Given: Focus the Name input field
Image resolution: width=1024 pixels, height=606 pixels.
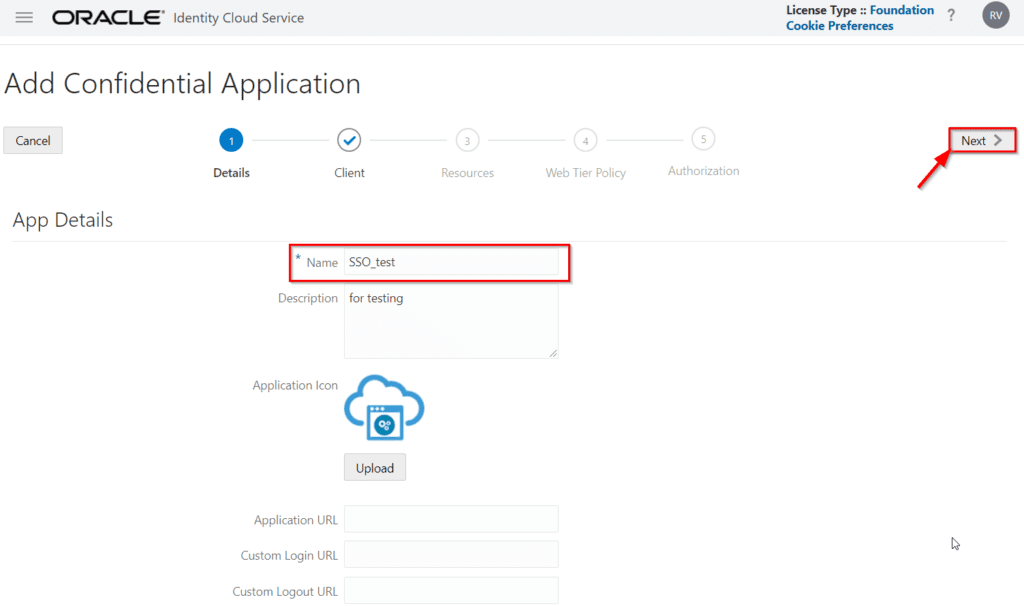Looking at the screenshot, I should [x=451, y=262].
